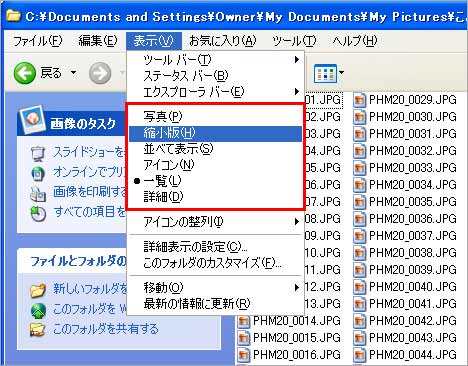
Task: Choose アイコン(N) icons view
Action: (x=215, y=165)
